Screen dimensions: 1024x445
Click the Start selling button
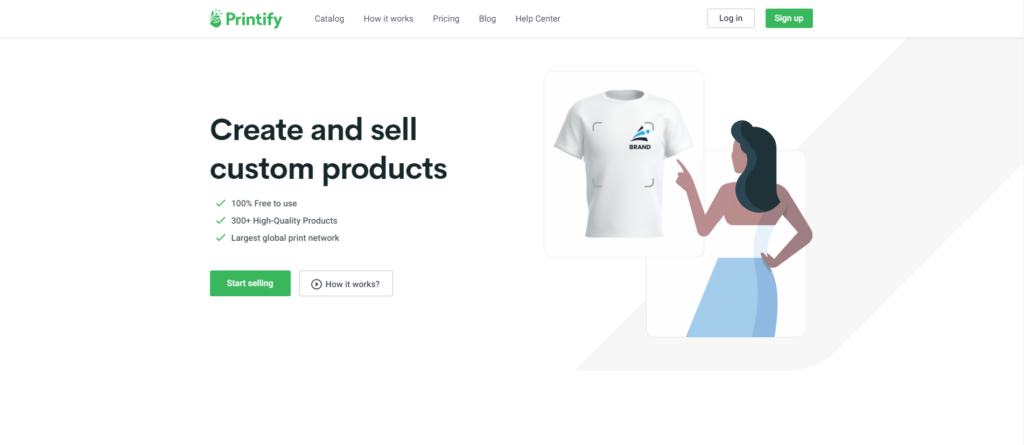tap(250, 284)
